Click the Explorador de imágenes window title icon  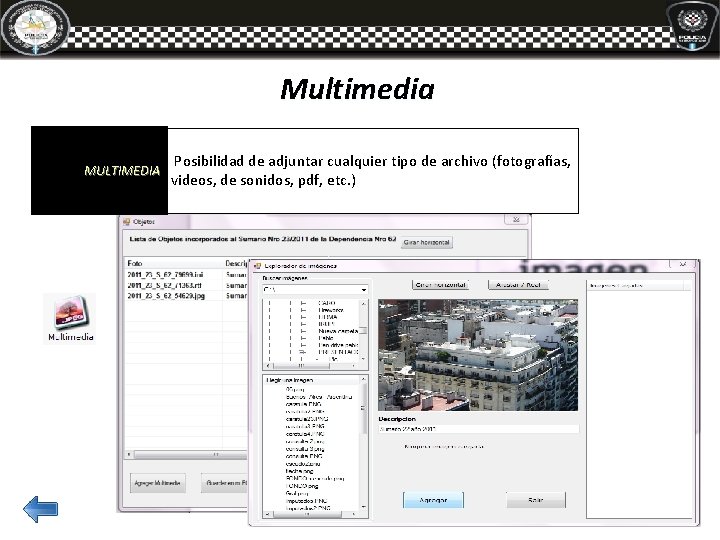[258, 266]
